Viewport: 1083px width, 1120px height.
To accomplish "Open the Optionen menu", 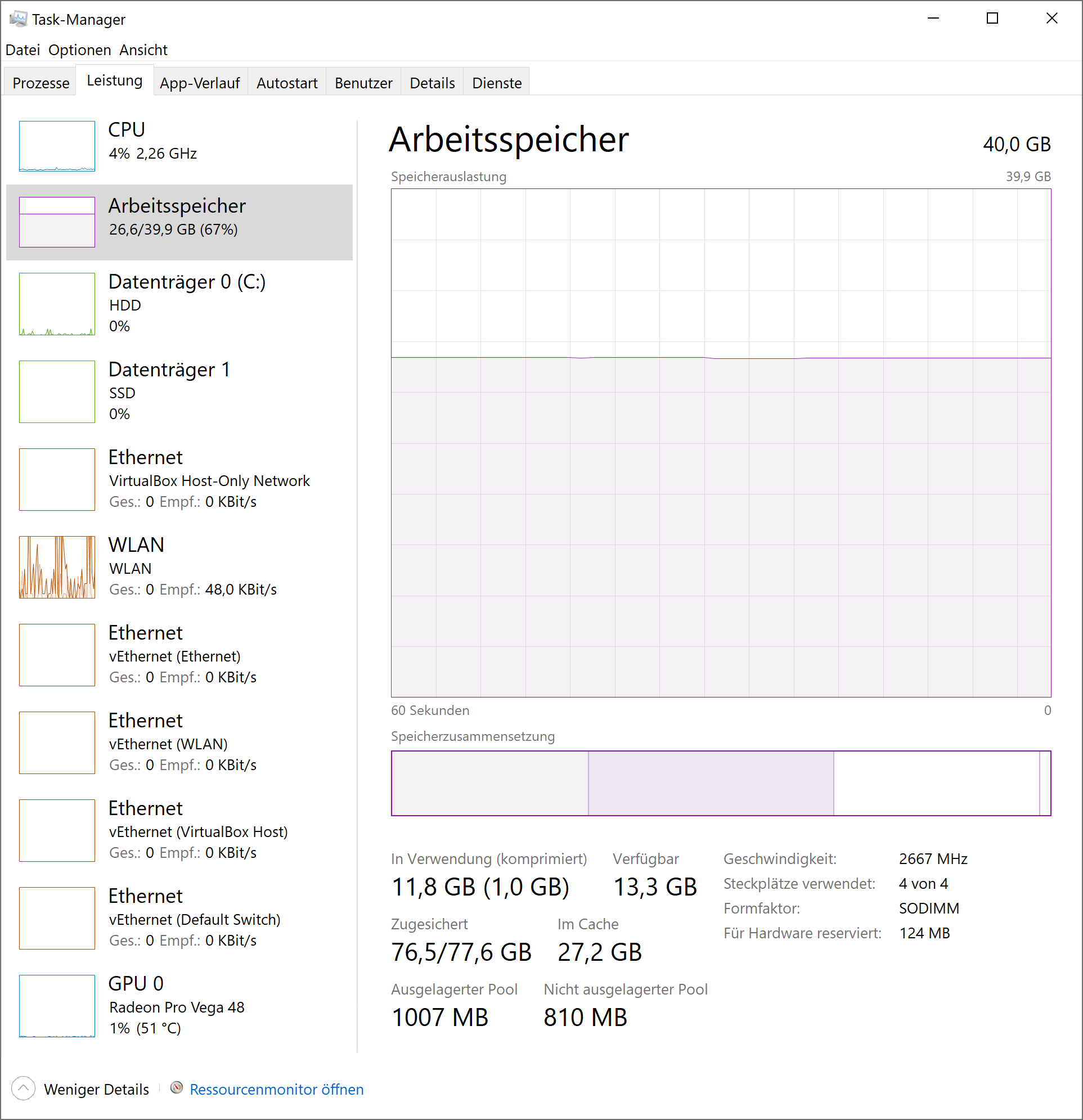I will pyautogui.click(x=79, y=50).
